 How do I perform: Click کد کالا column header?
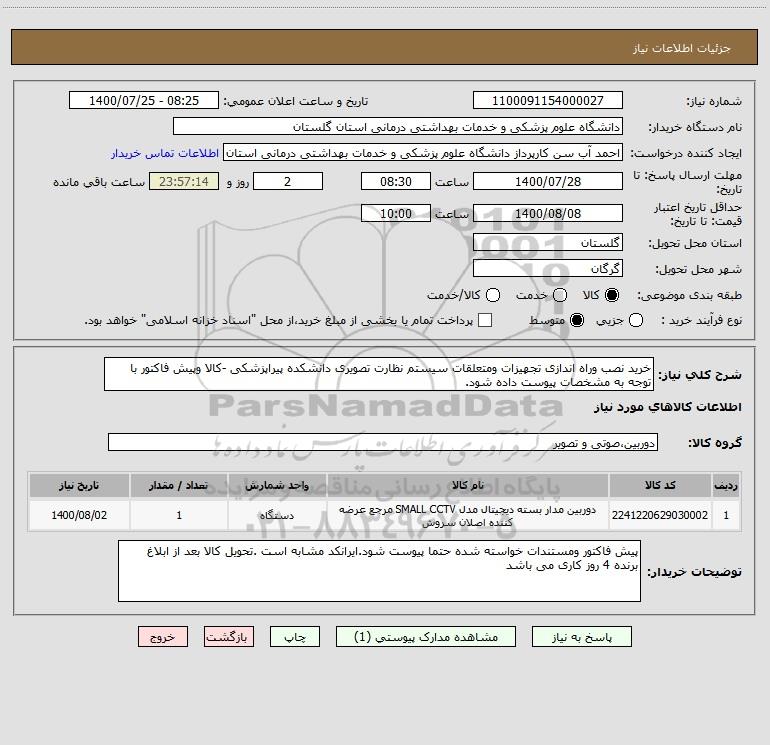(660, 485)
